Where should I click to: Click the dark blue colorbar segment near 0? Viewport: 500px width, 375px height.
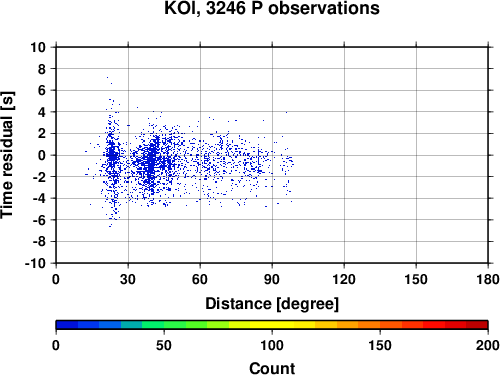(67, 324)
